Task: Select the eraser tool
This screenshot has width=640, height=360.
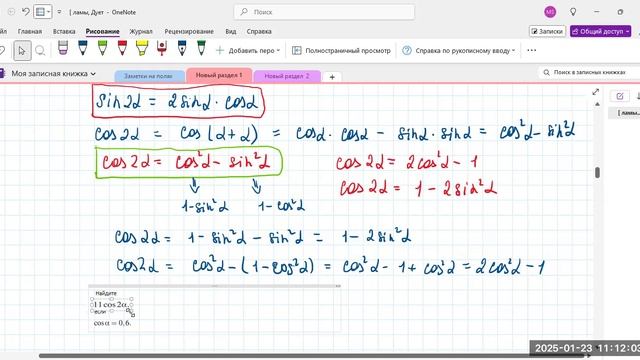Action: 63,48
